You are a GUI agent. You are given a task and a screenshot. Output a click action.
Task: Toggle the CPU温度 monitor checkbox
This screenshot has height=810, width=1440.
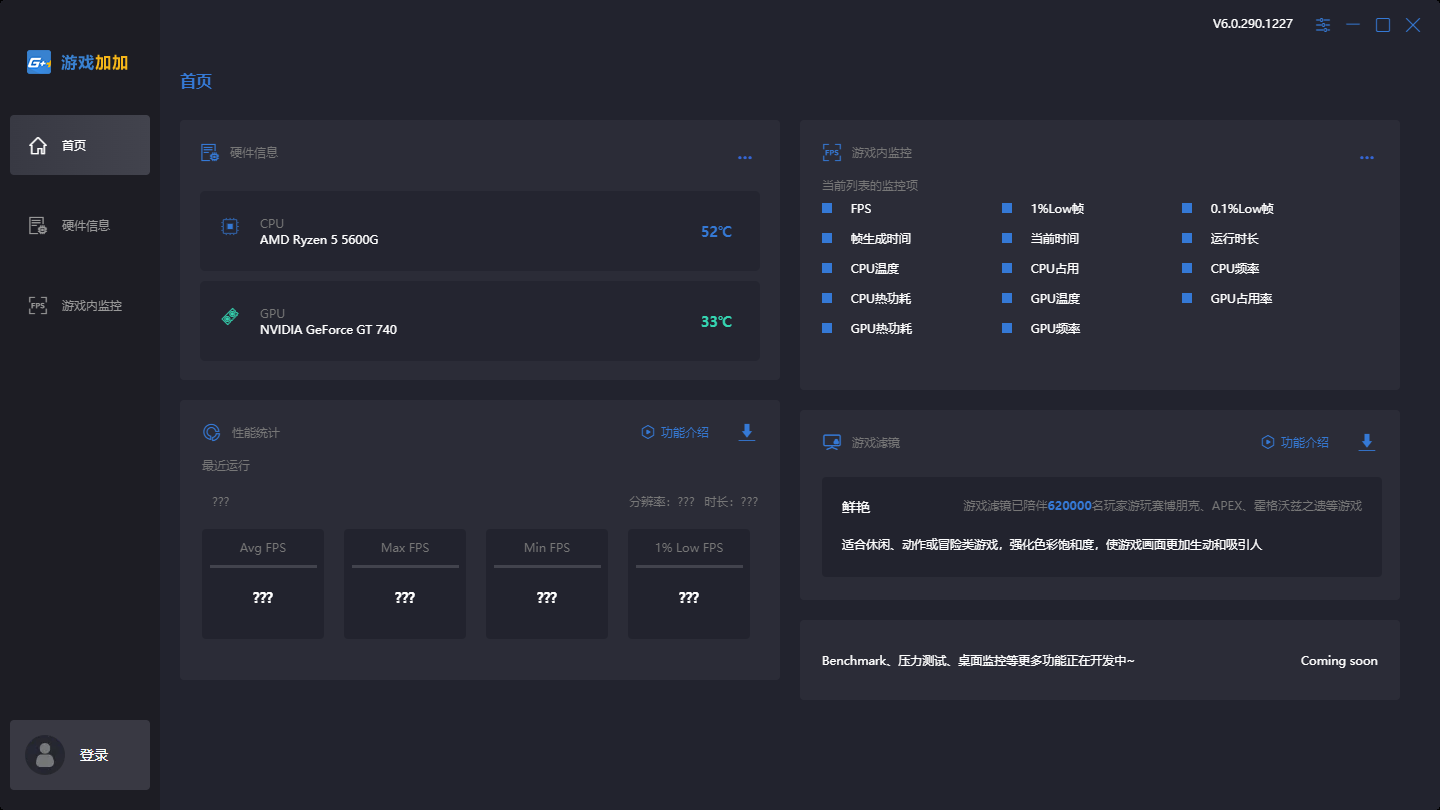pos(827,269)
